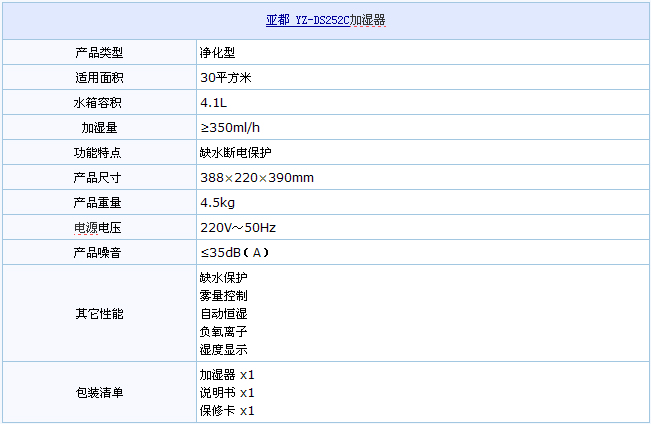The width and height of the screenshot is (651, 424).
Task: Select the 220V~50Hz voltage value
Action: [x=238, y=227]
